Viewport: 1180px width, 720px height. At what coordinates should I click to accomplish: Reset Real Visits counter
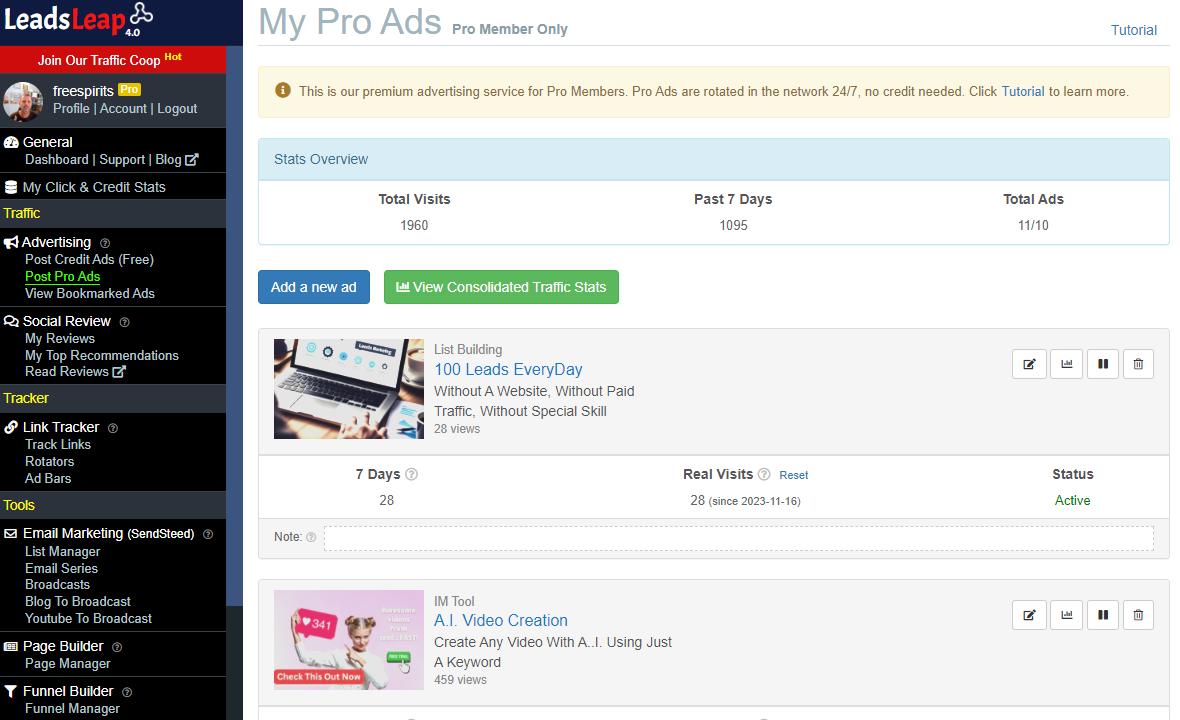click(x=793, y=476)
